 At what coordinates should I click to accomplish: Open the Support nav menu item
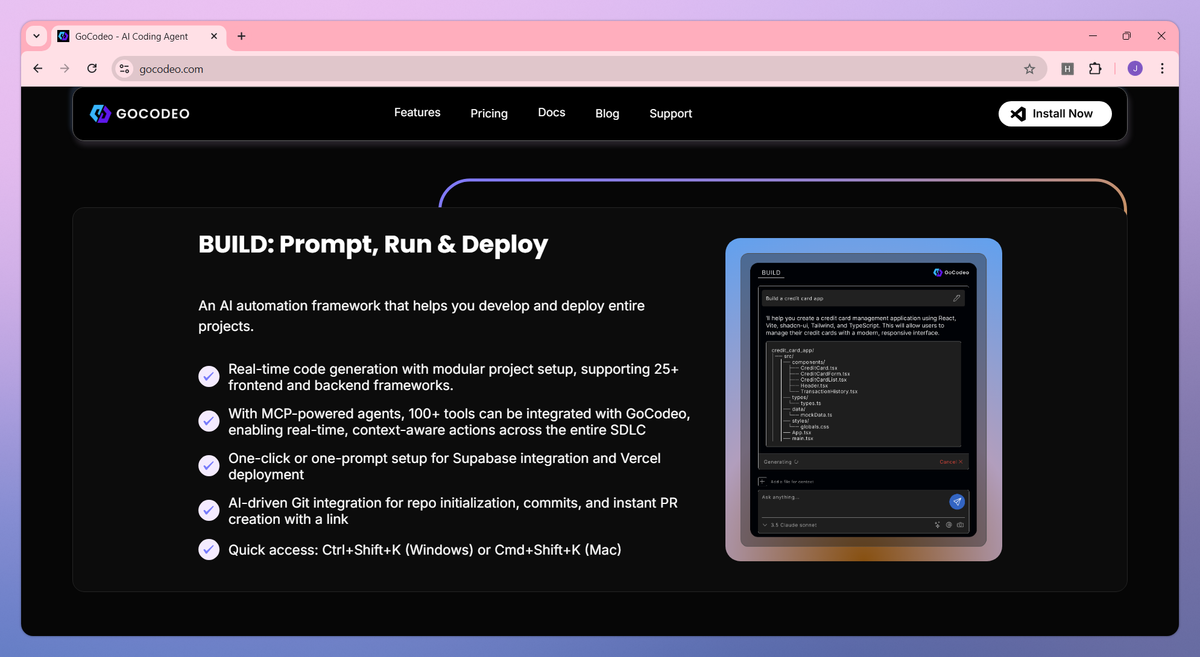(x=670, y=114)
